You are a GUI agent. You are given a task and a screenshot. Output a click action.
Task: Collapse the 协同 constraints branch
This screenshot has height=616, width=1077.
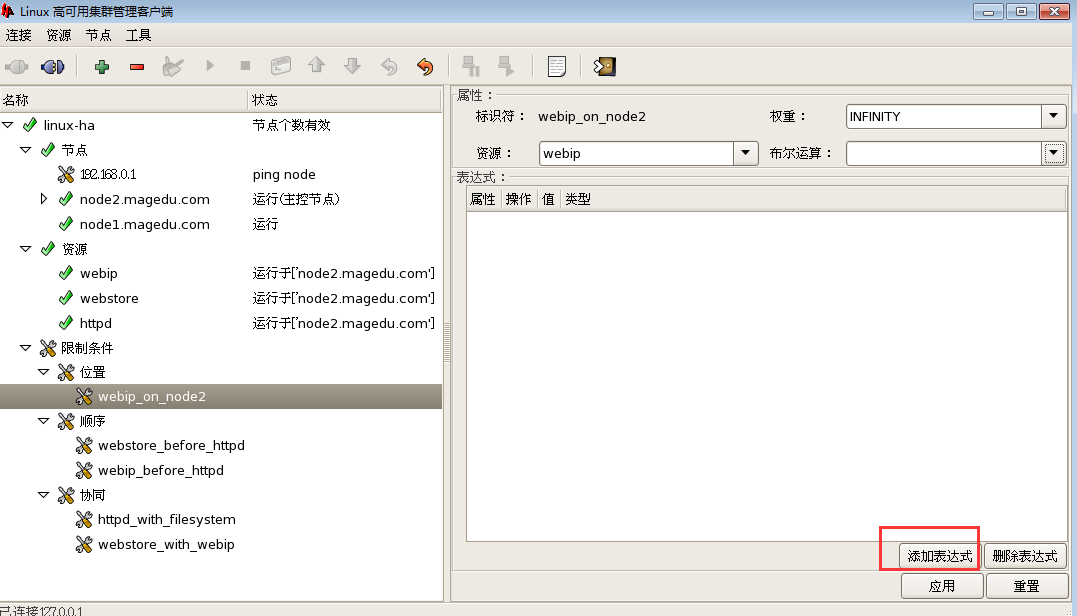pos(43,495)
